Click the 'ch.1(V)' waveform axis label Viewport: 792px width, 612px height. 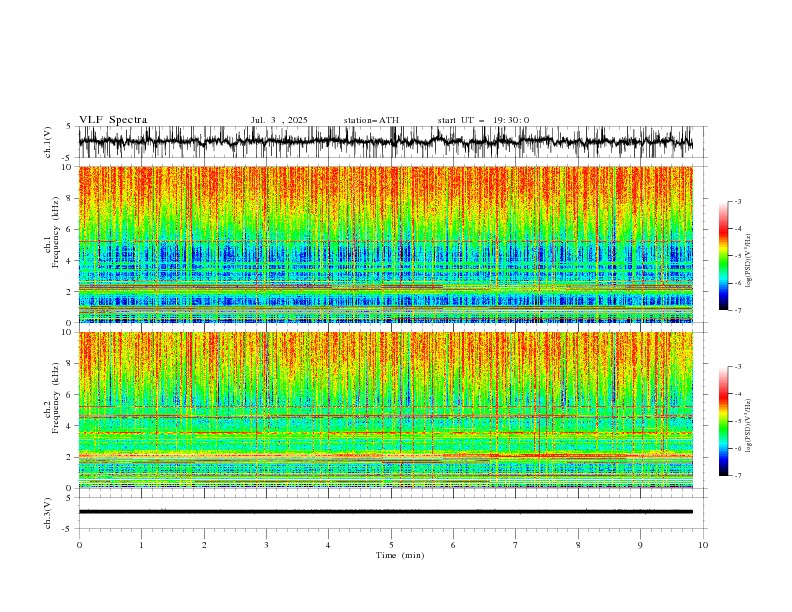[48, 142]
